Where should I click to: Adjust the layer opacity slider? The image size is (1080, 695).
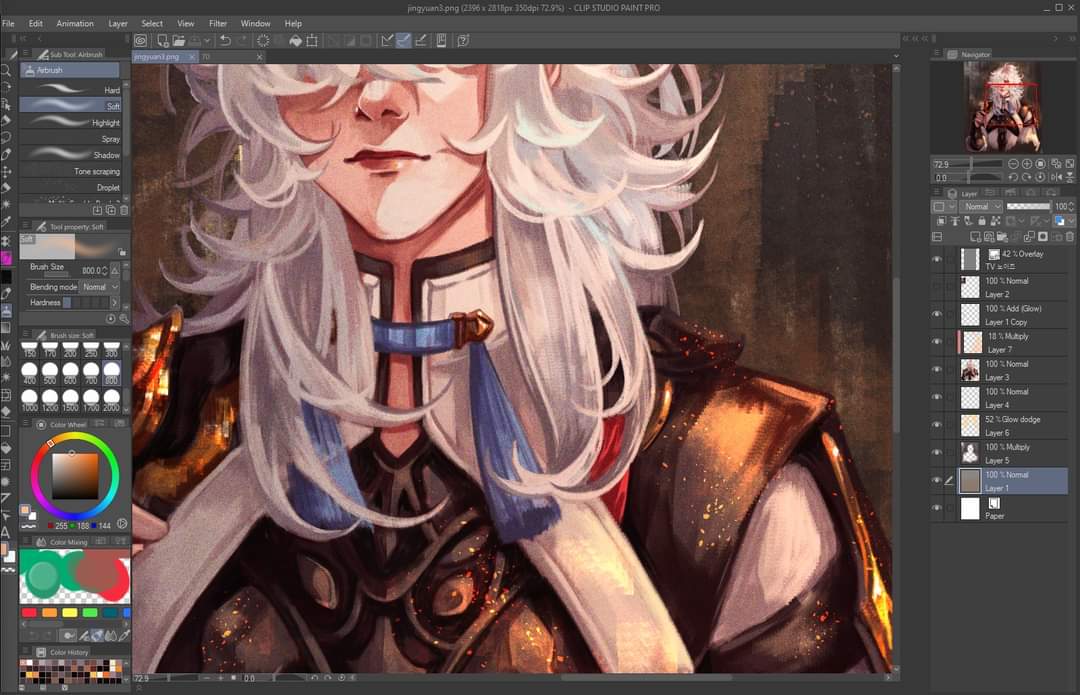[1028, 206]
